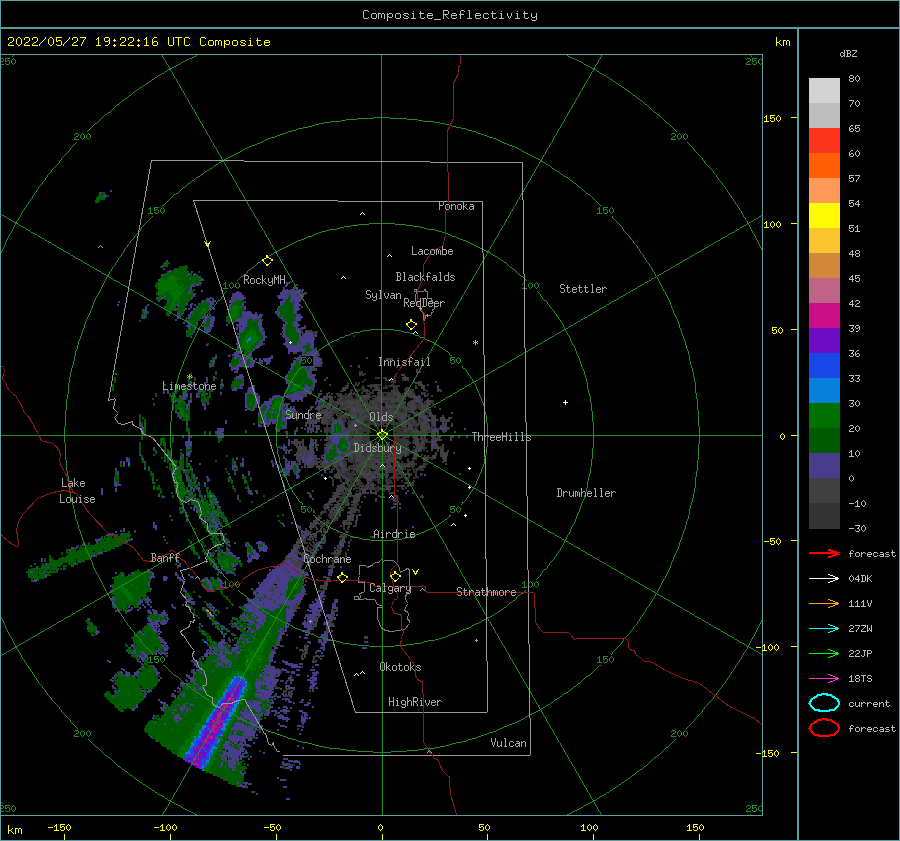
Task: Click the RockyMH label
Action: tap(264, 280)
